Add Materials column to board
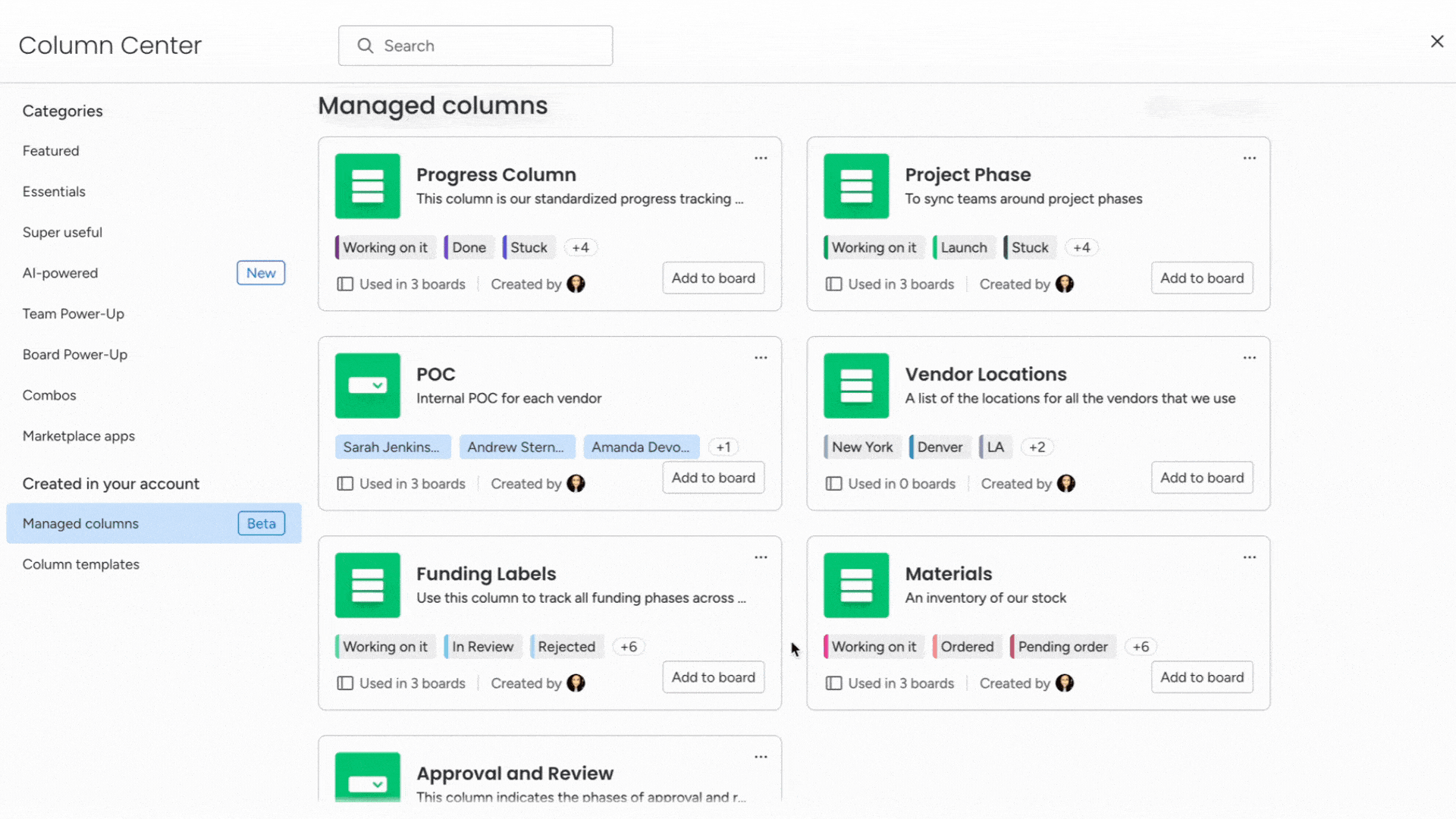 [x=1201, y=677]
